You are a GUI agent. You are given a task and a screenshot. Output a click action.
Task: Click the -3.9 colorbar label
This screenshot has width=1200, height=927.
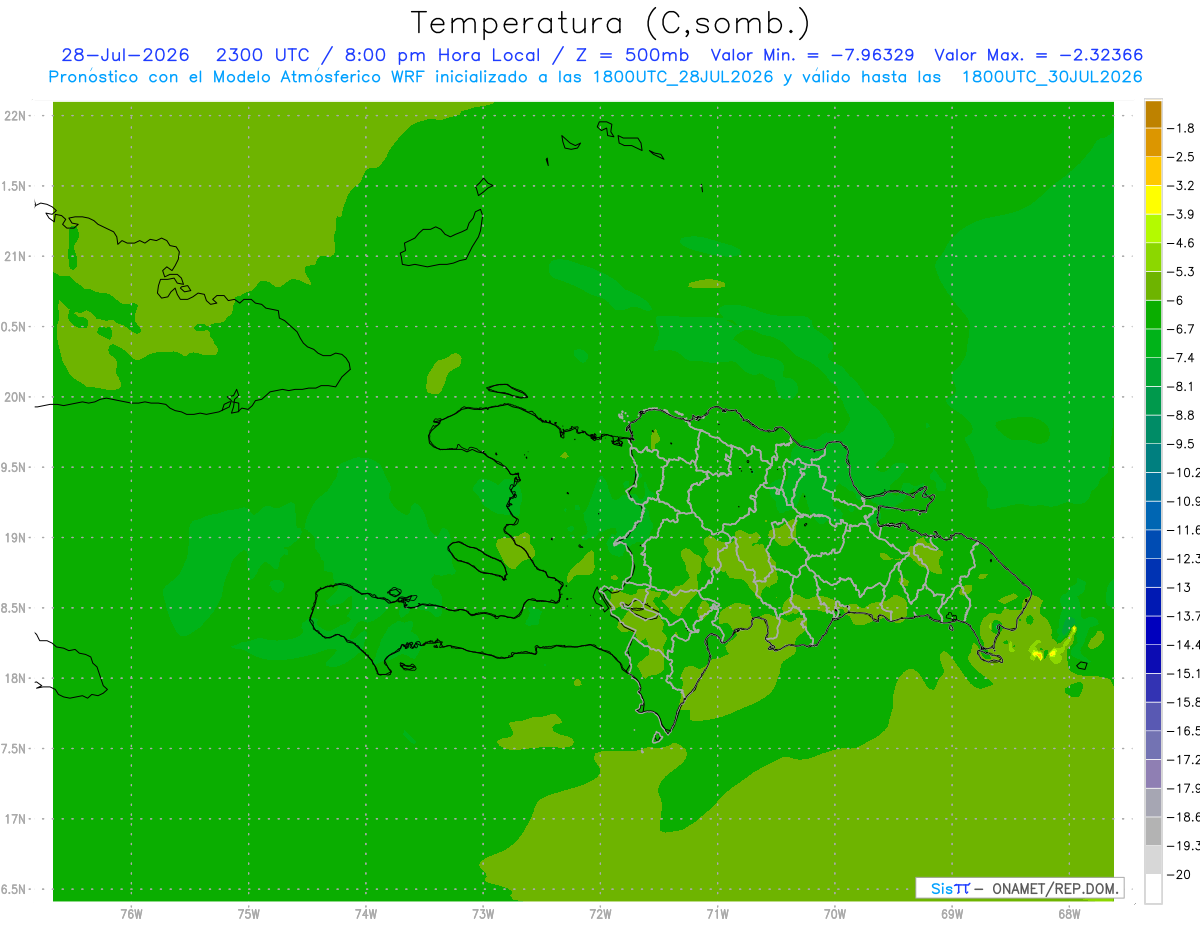click(x=1181, y=214)
